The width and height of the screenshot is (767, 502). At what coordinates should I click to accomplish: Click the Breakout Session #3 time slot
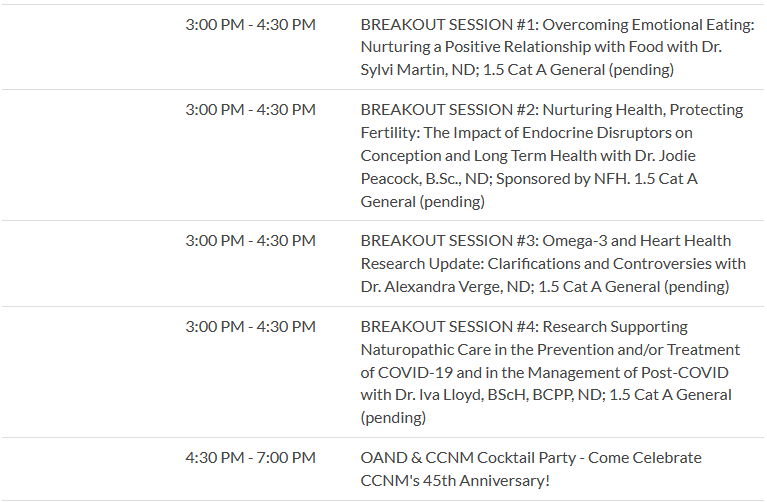250,241
